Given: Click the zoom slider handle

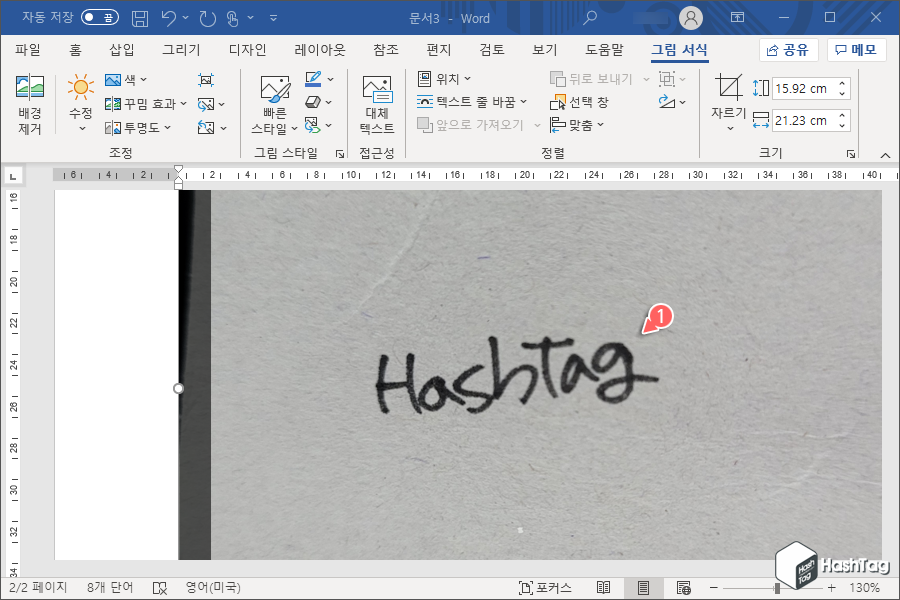Looking at the screenshot, I should 777,588.
